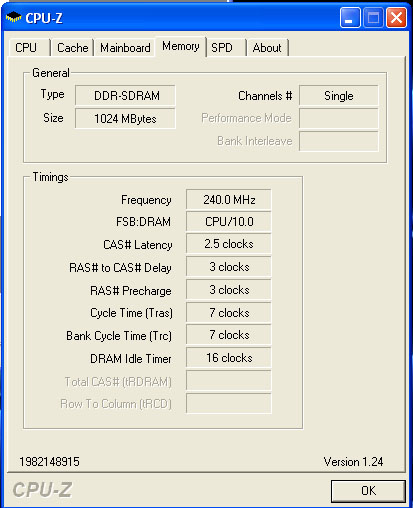Click the CPU-Z logo at bottom left
This screenshot has width=413, height=508.
[42, 490]
